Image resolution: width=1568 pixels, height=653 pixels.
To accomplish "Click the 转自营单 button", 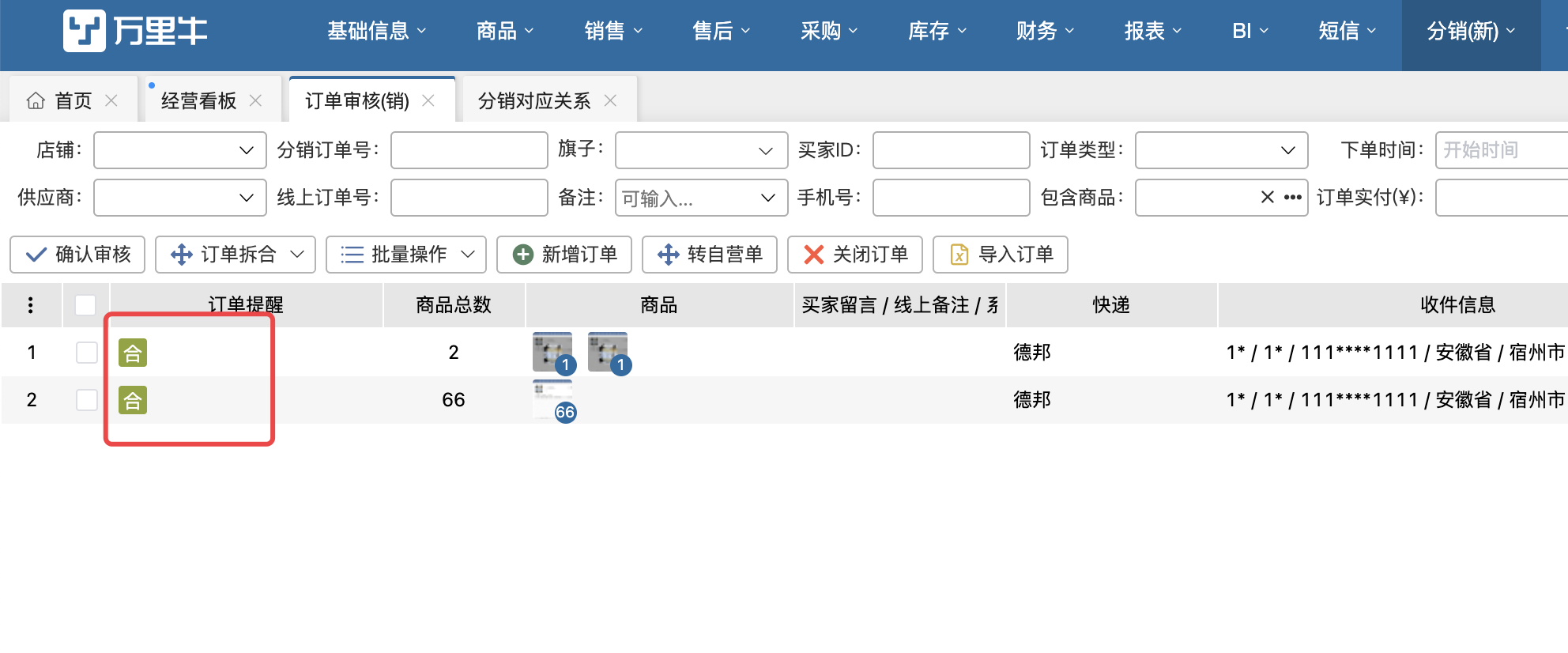I will 710,255.
